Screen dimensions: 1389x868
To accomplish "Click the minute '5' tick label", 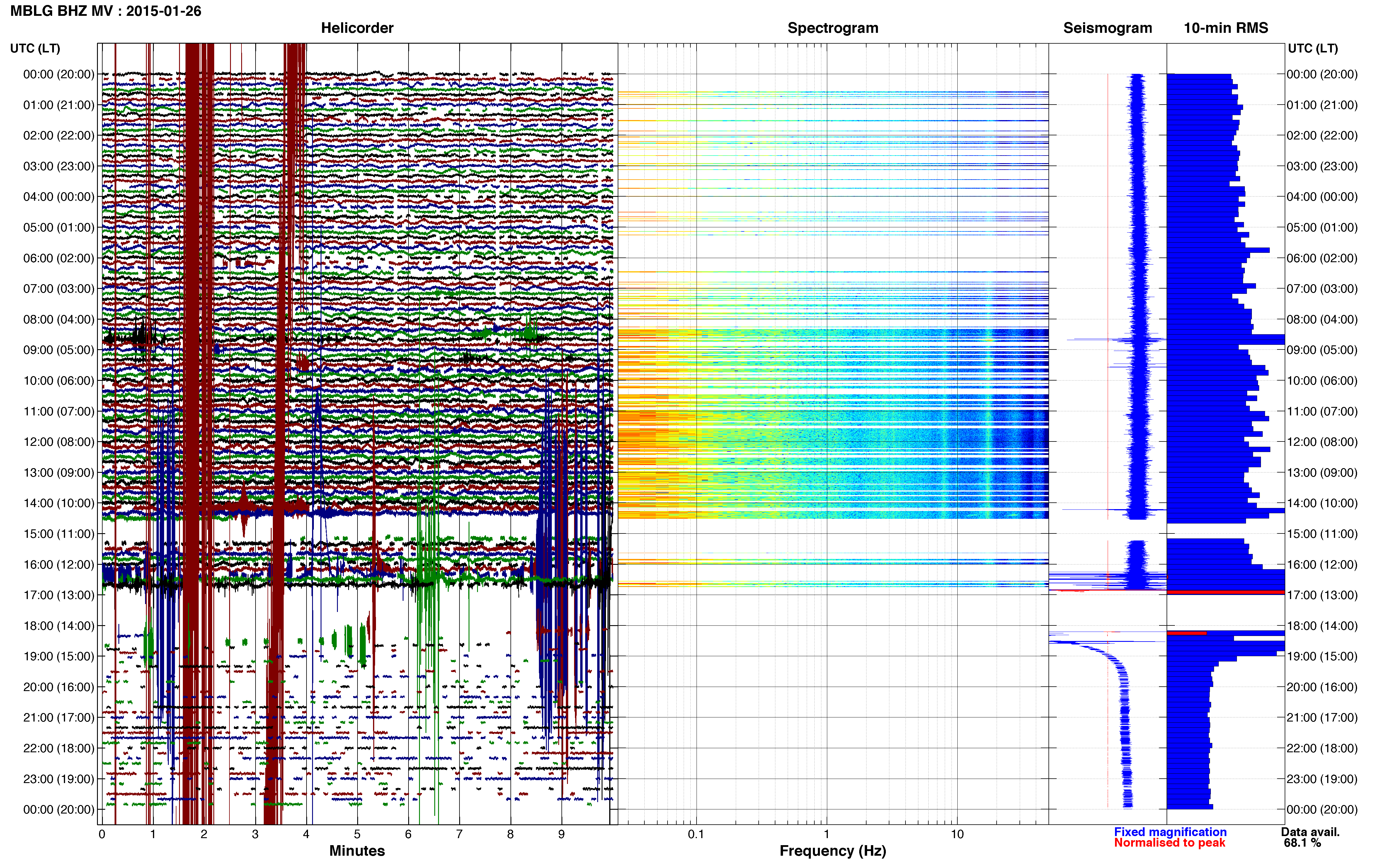I will click(357, 834).
